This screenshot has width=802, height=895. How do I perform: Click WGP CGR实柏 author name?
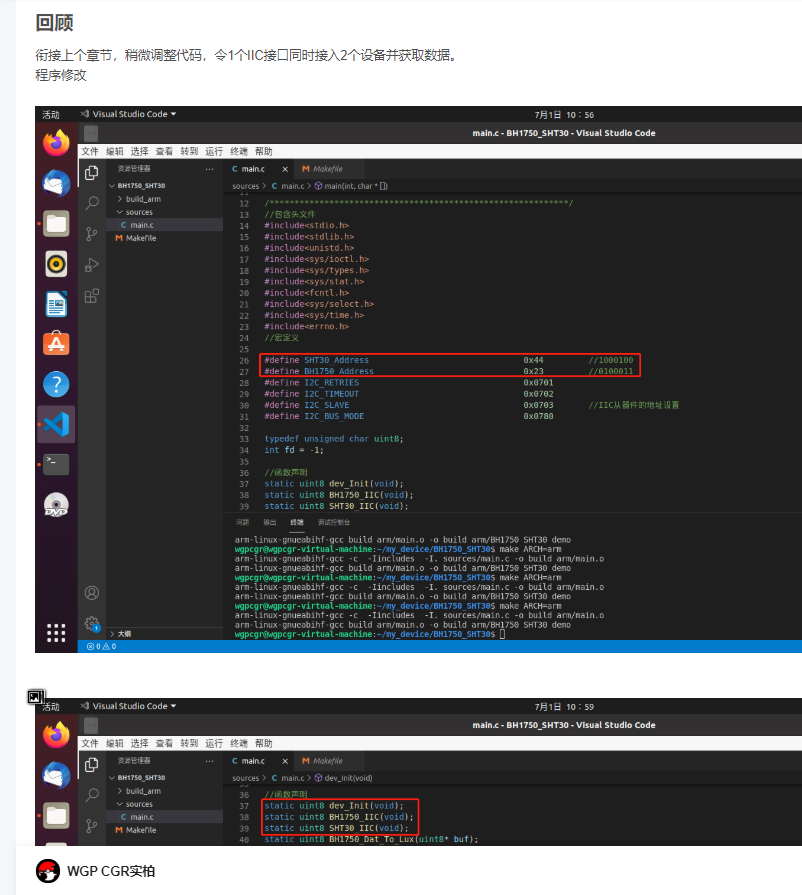pos(111,871)
